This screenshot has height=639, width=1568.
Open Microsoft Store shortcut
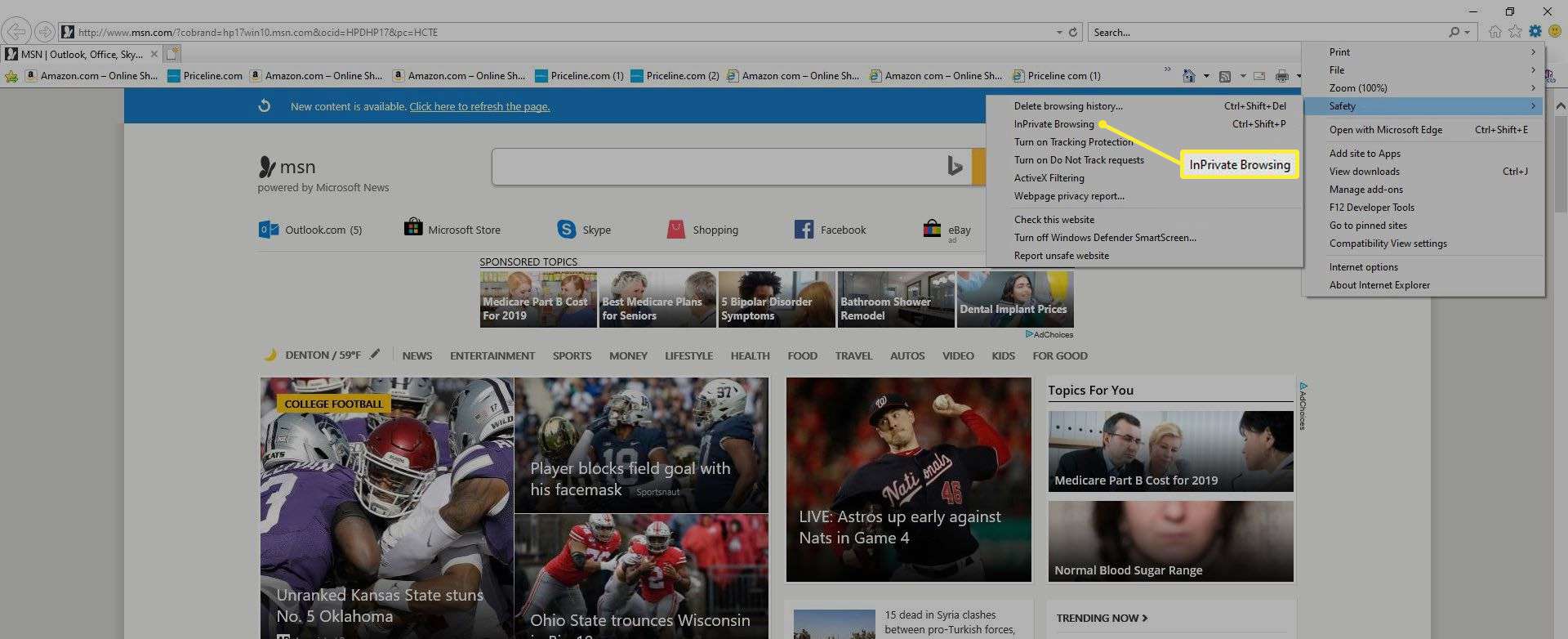click(452, 229)
